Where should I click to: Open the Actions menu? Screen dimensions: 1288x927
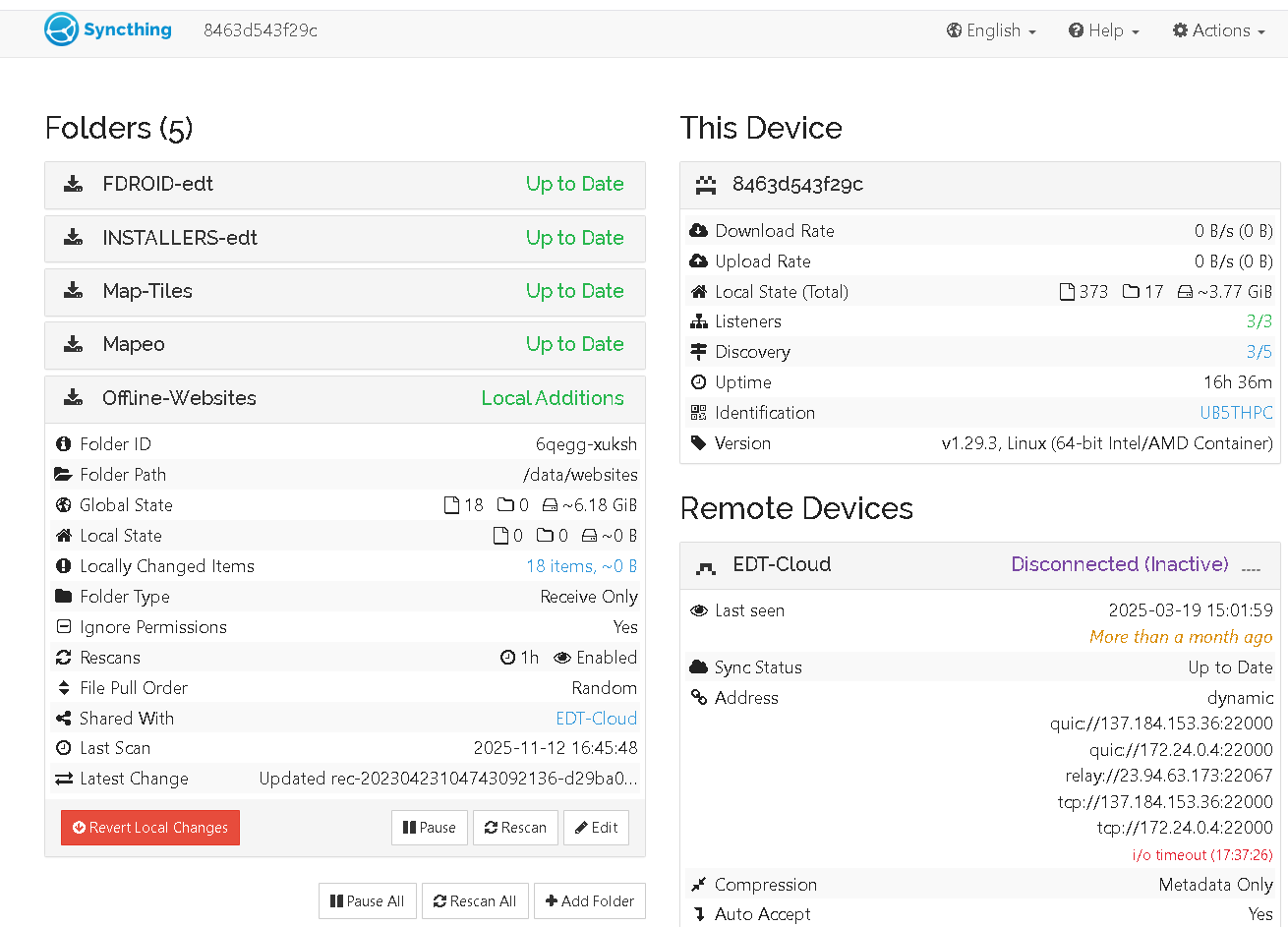[1218, 30]
